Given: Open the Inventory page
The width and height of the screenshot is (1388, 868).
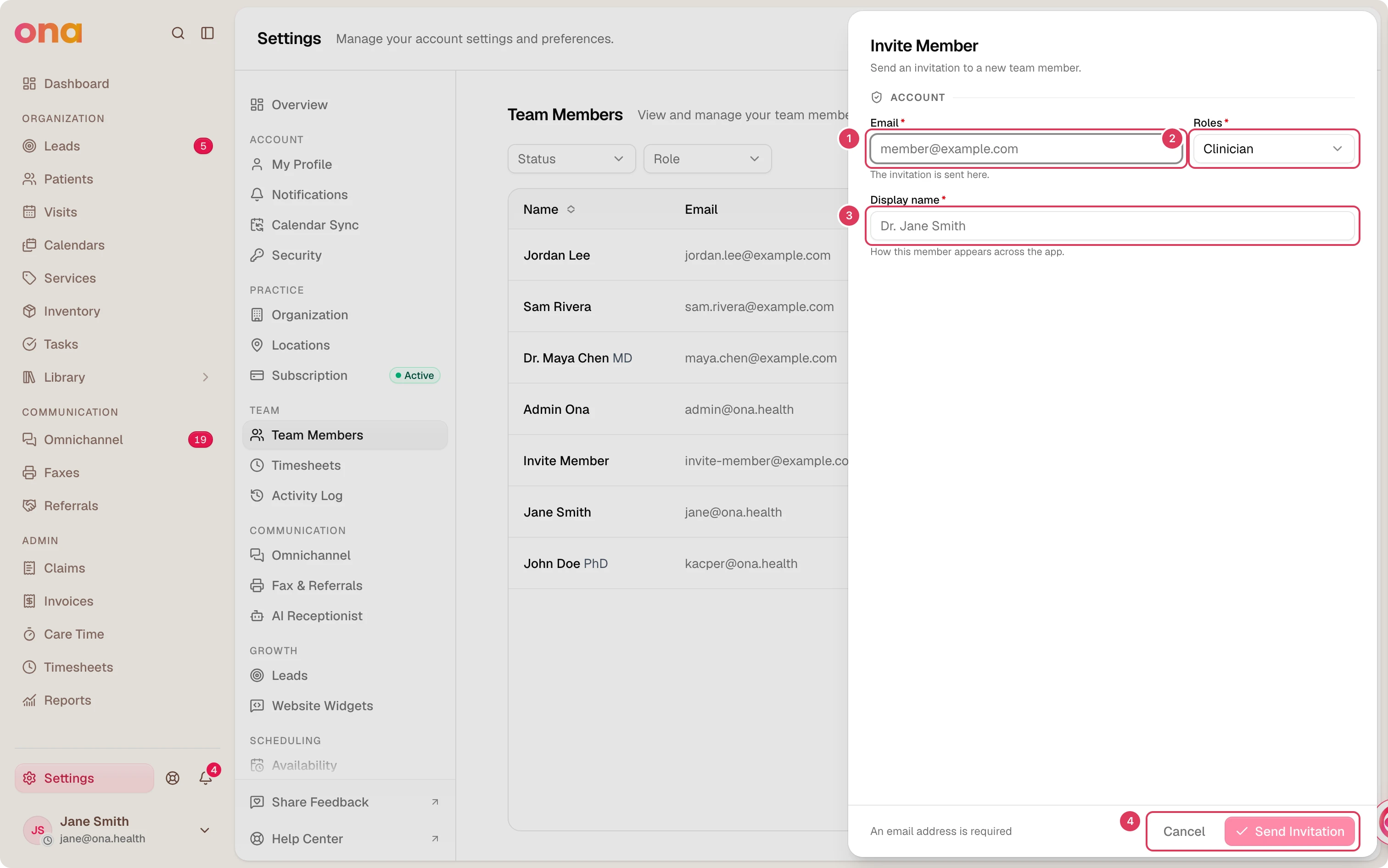Looking at the screenshot, I should [x=117, y=311].
